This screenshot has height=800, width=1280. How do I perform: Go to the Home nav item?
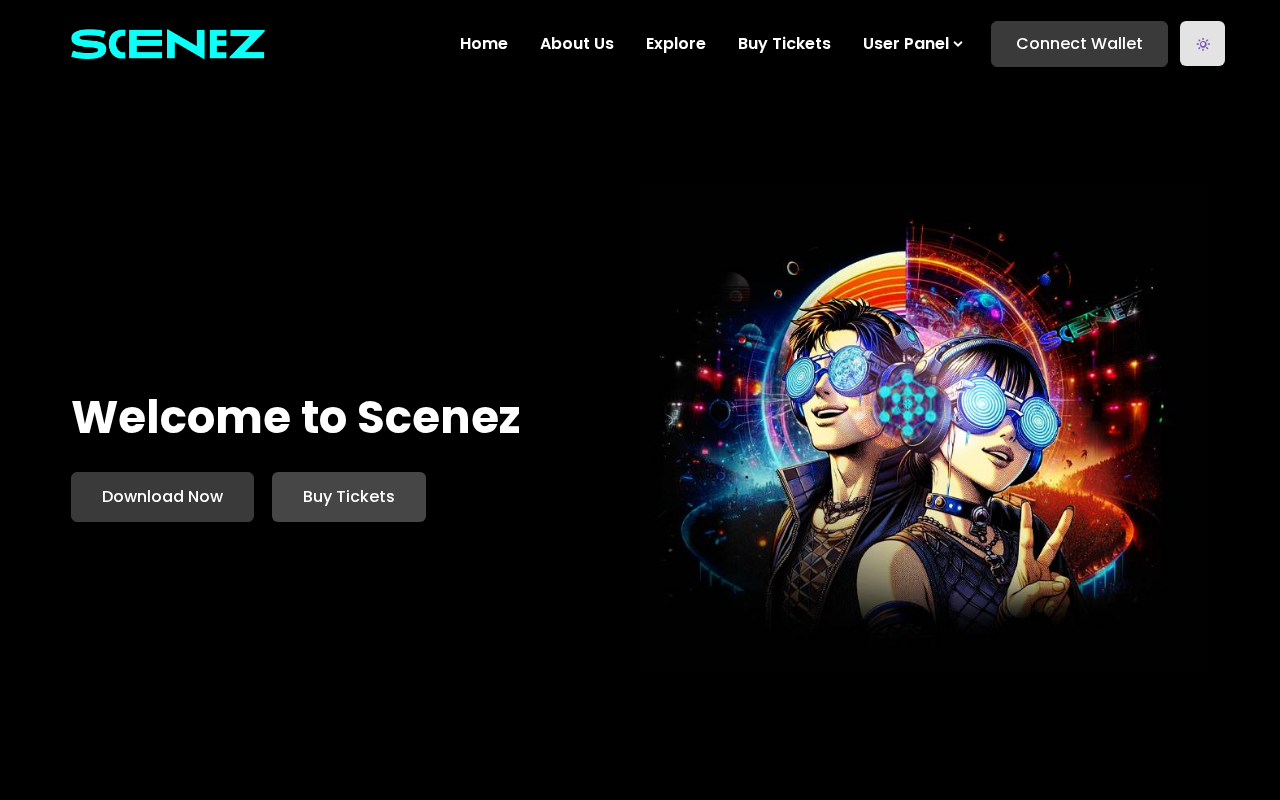(x=484, y=44)
